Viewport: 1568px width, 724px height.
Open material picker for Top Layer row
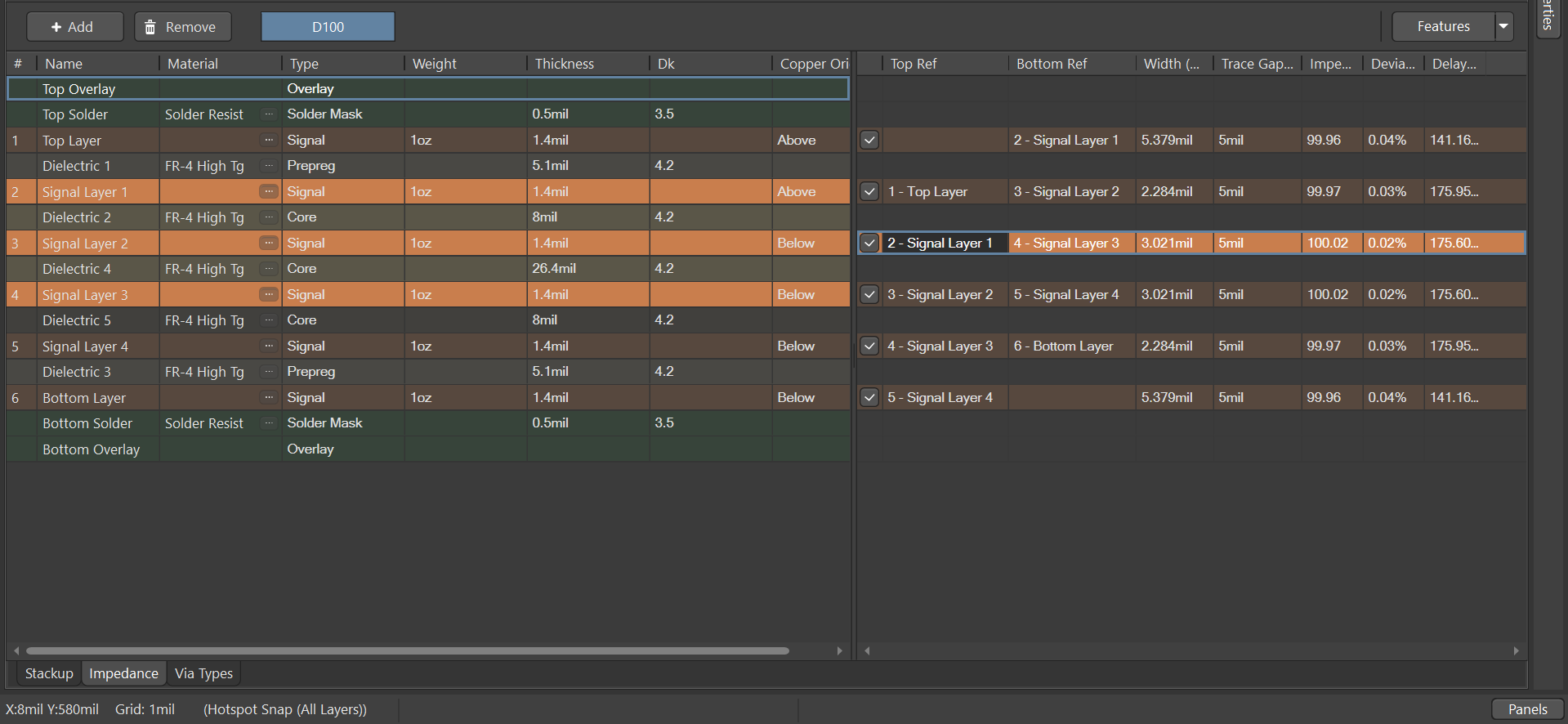[x=269, y=140]
